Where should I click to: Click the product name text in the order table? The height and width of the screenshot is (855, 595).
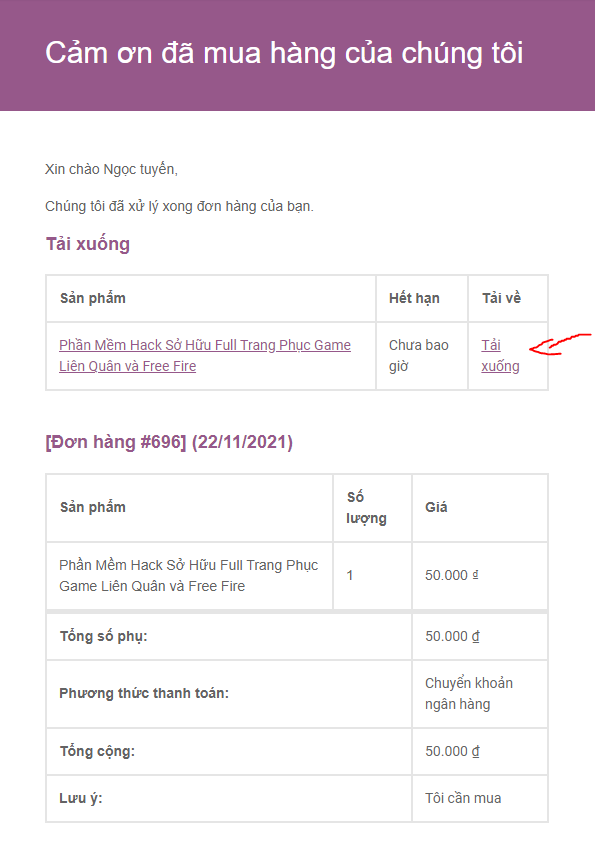(189, 575)
